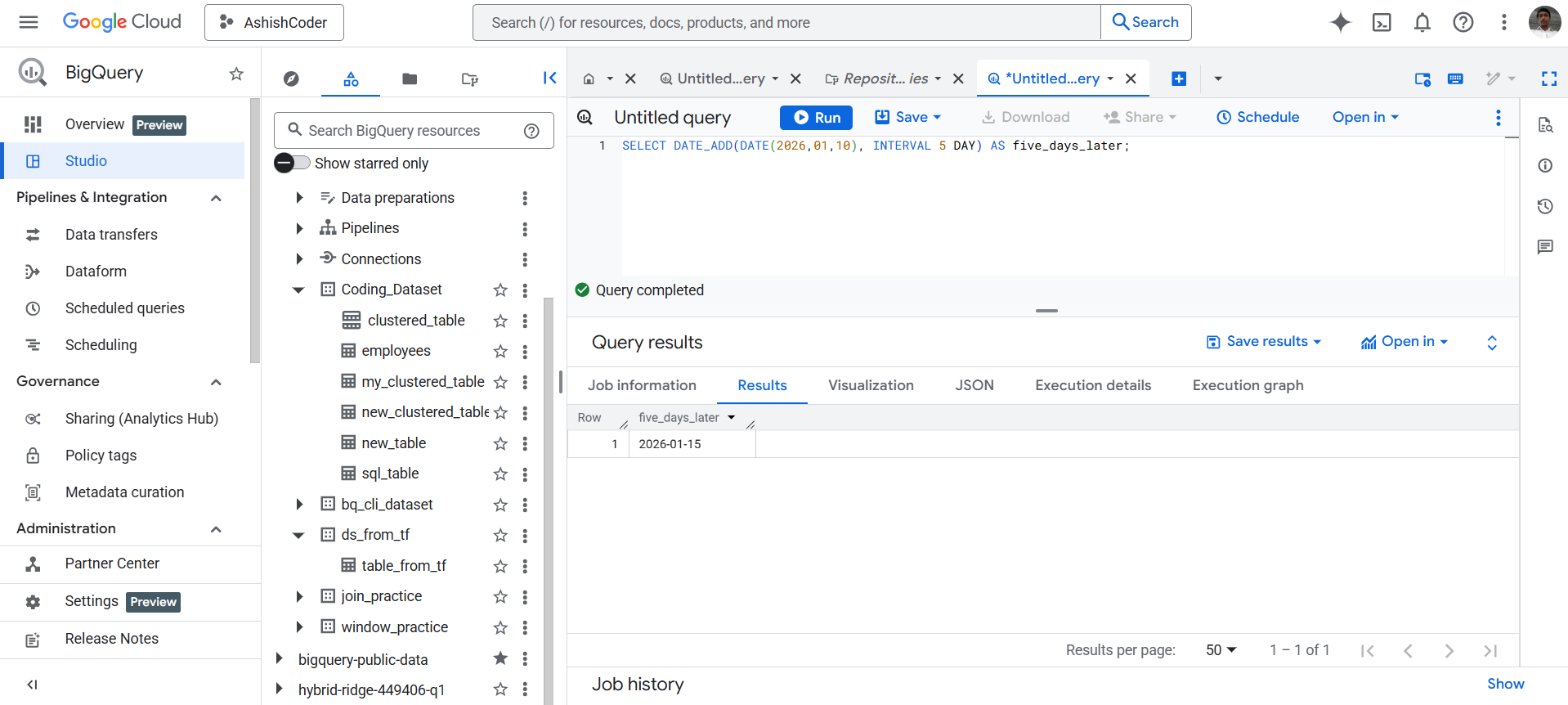Click the top resource search box
This screenshot has height=705, width=1568.
click(786, 22)
